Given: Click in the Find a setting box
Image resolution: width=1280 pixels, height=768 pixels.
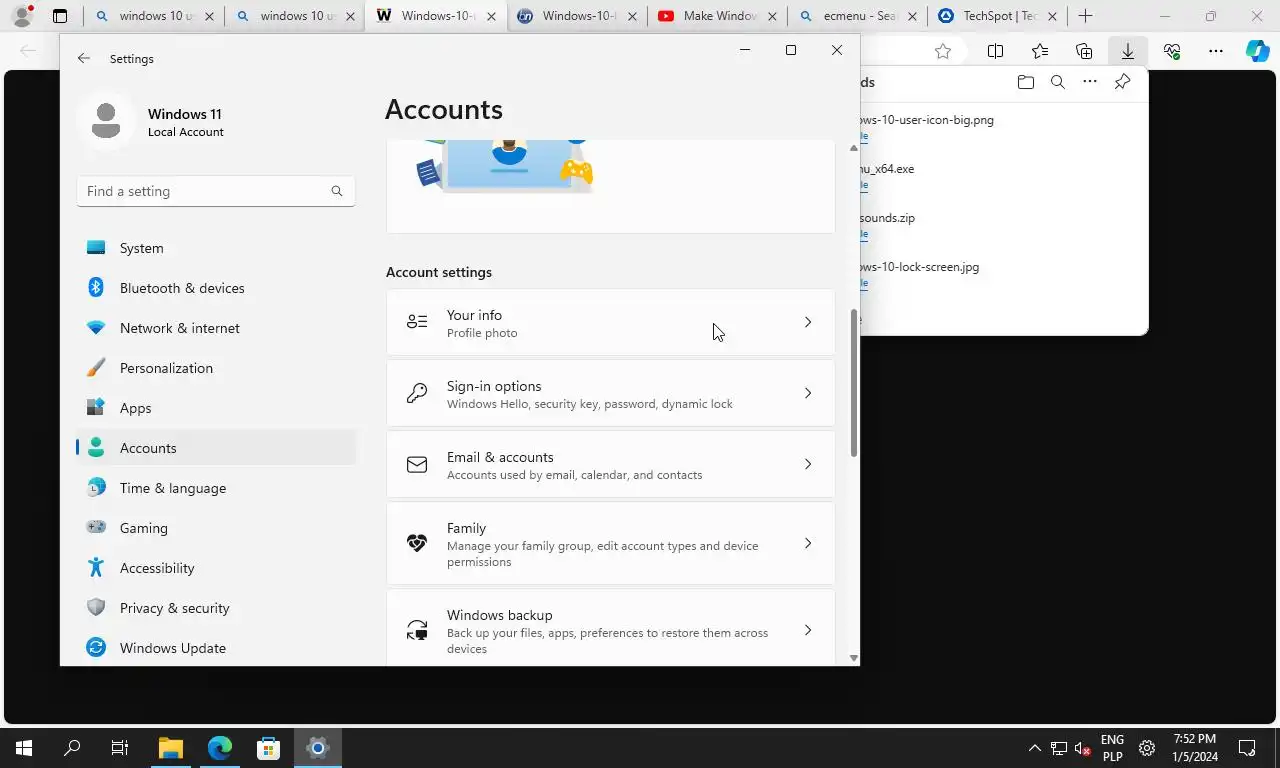Looking at the screenshot, I should coord(216,191).
